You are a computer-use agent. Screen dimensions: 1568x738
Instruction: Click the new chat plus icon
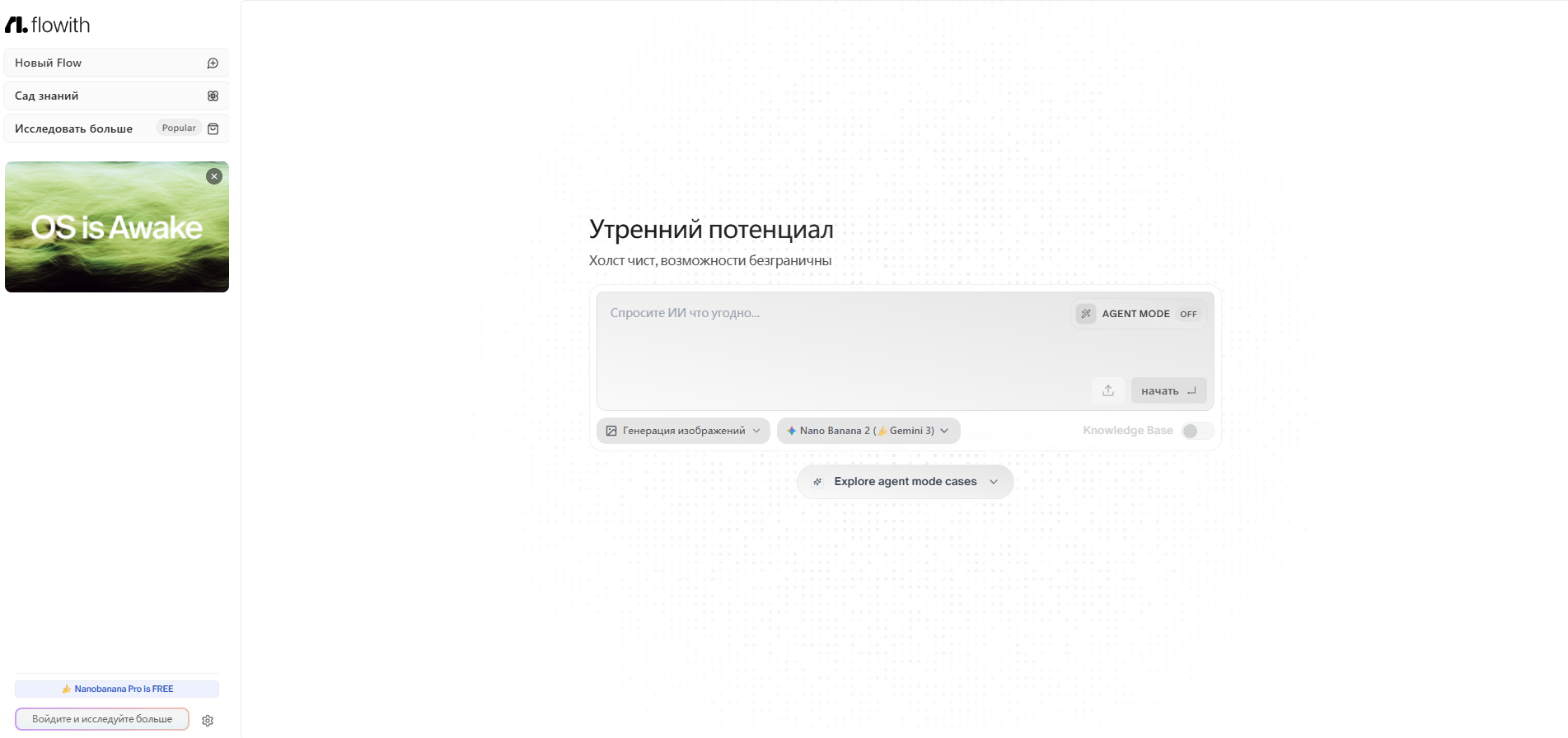point(213,63)
